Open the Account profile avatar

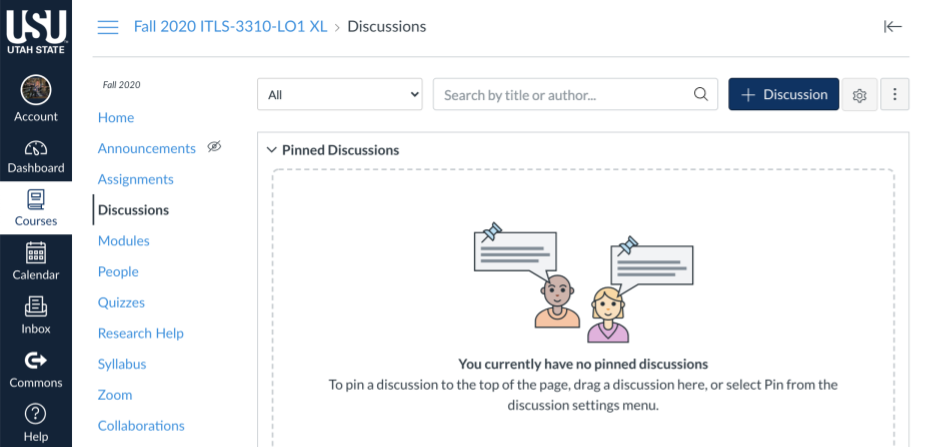coord(36,90)
